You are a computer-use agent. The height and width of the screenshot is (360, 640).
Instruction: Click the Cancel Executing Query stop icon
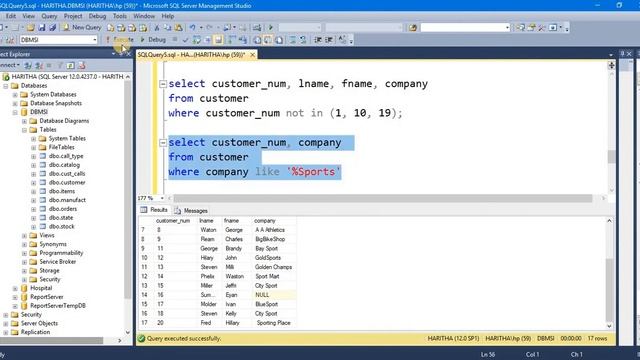point(175,40)
